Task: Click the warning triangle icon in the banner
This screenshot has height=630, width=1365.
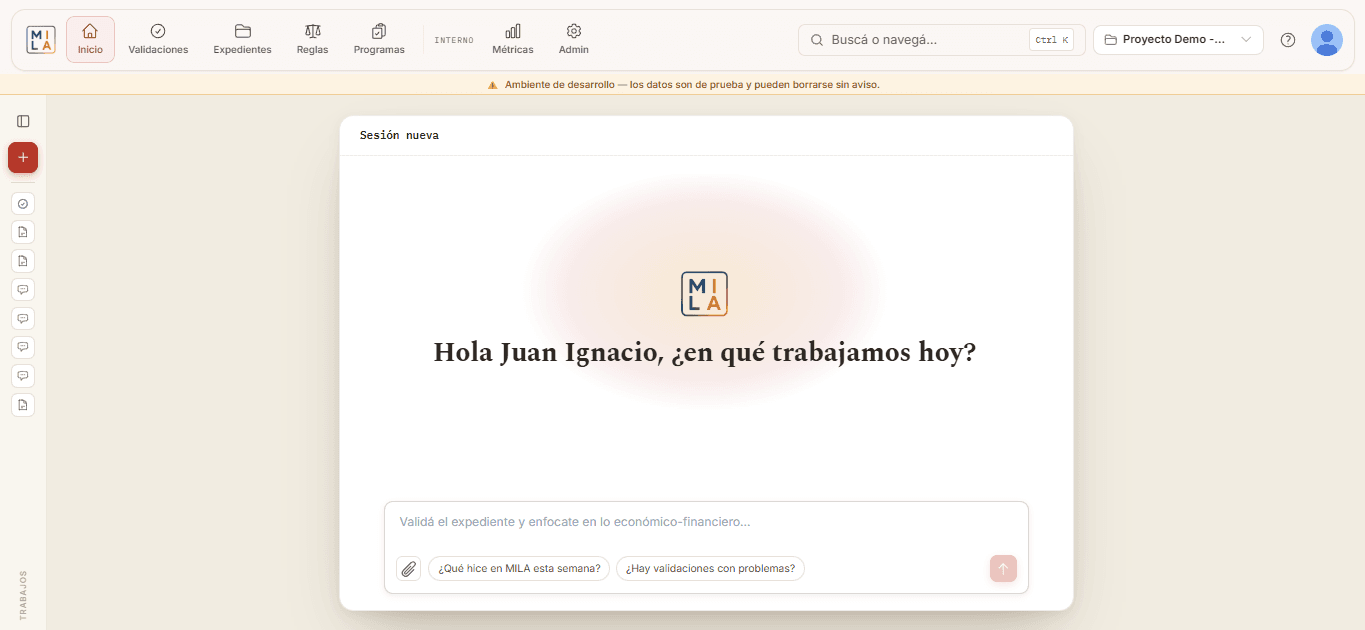Action: click(492, 85)
